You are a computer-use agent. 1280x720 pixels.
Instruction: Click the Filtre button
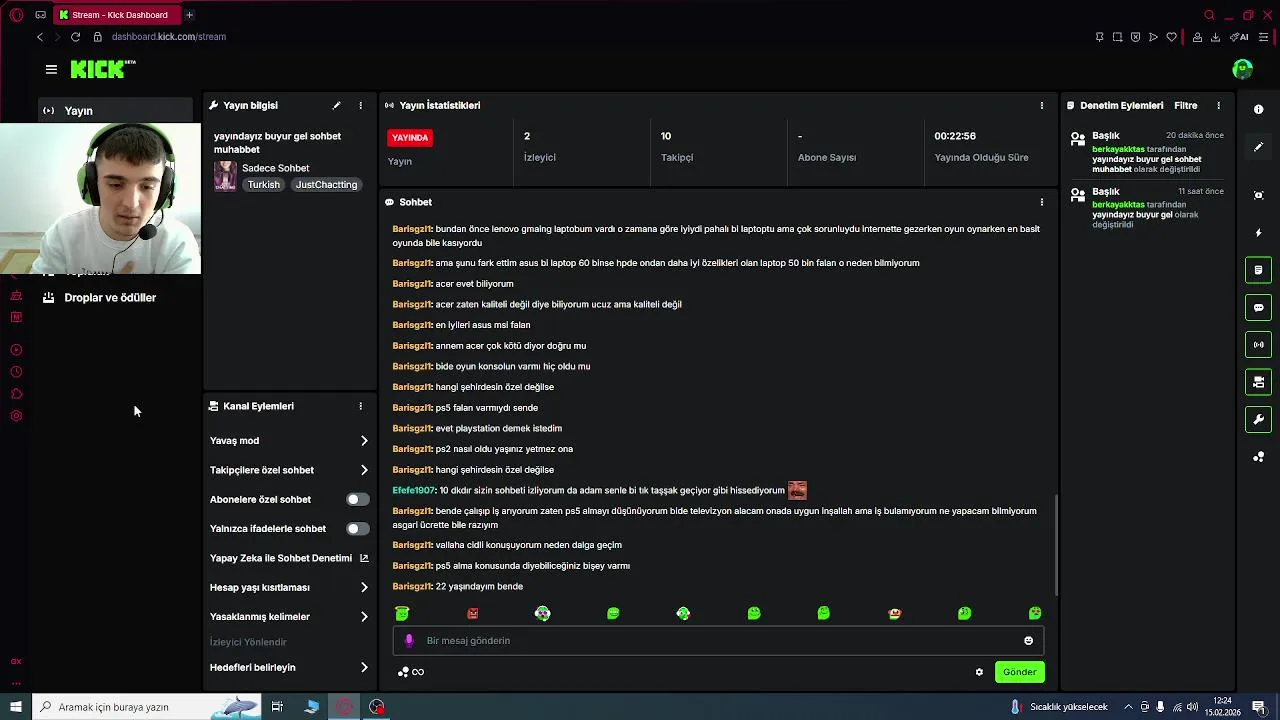coord(1186,105)
